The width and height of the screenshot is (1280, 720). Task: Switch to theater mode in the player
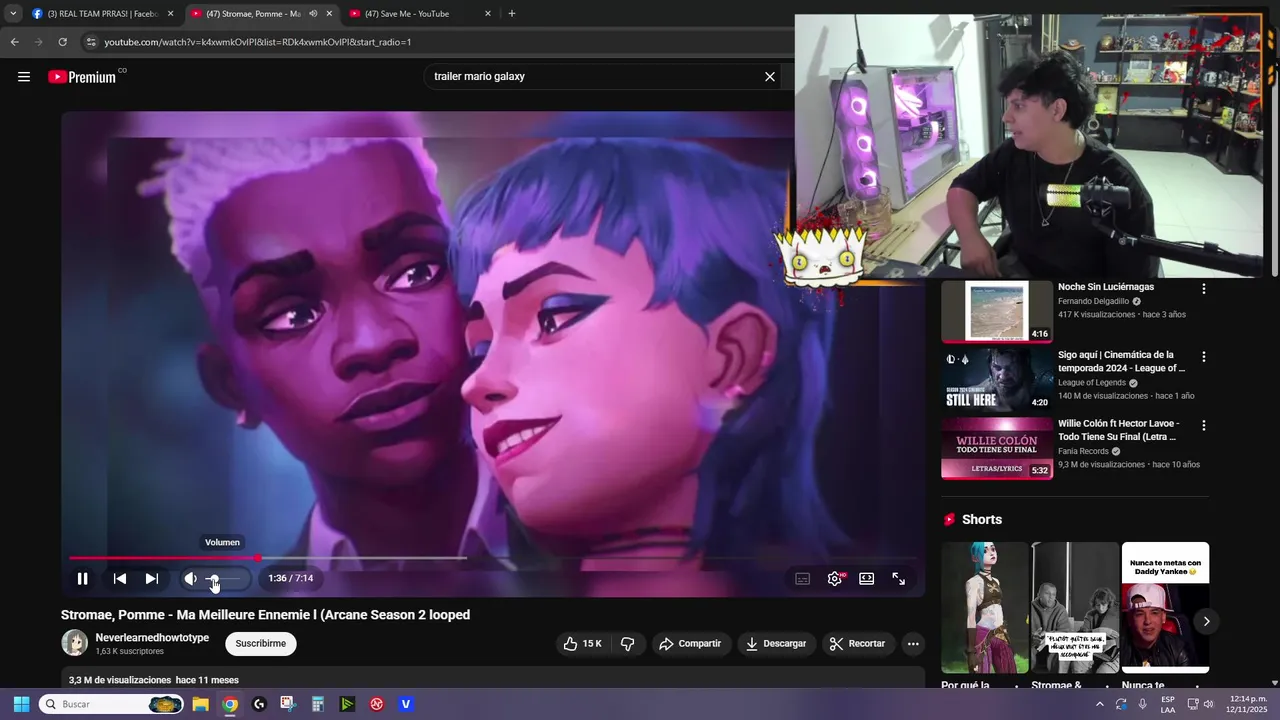point(867,578)
